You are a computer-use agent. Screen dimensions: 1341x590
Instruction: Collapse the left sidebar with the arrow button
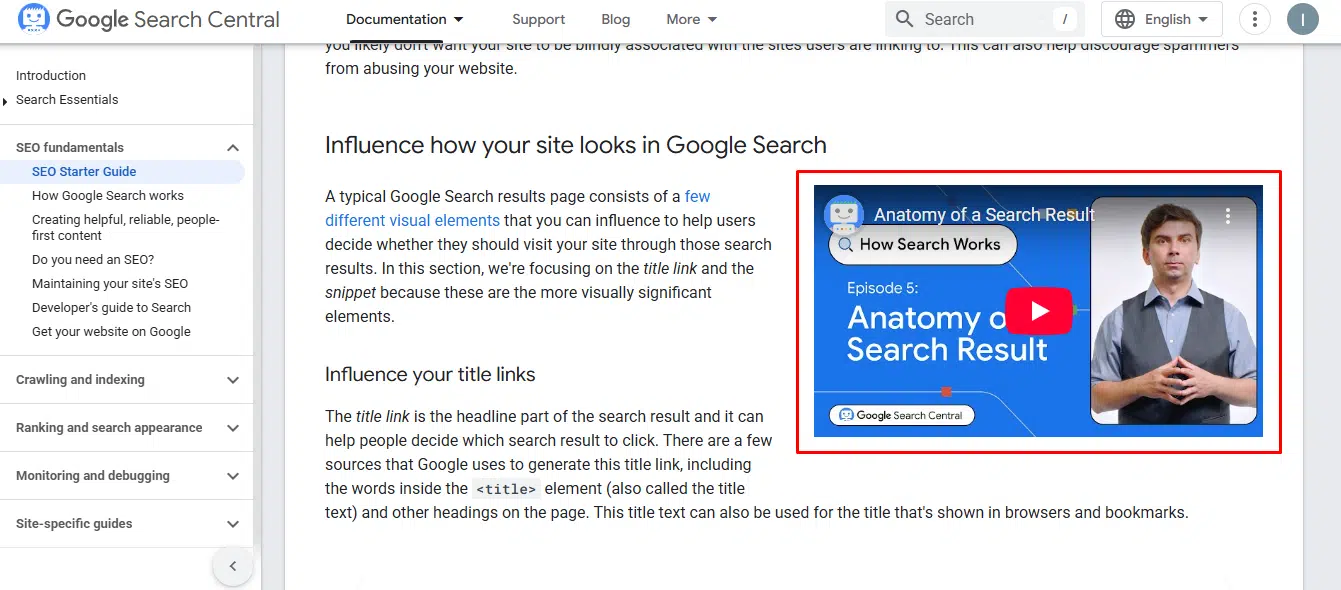coord(233,566)
